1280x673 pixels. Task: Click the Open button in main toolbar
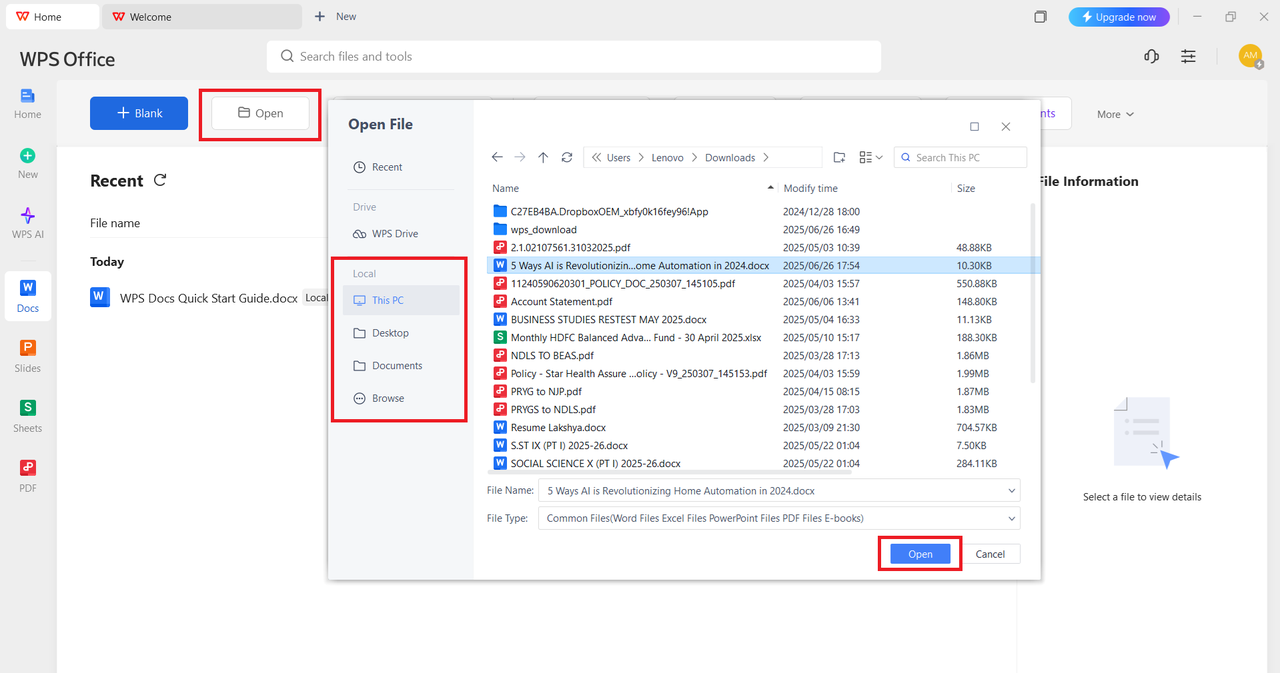[260, 113]
